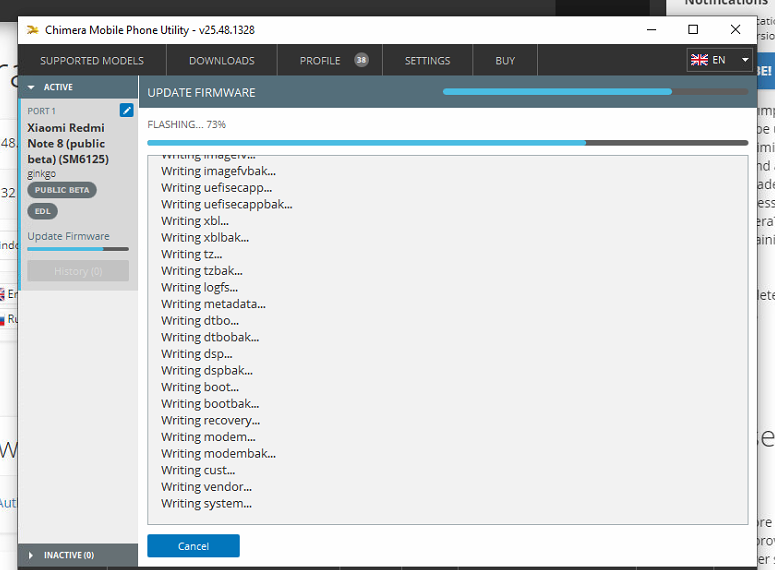Viewport: 775px width, 570px height.
Task: Open the EN language dropdown arrow
Action: [744, 60]
